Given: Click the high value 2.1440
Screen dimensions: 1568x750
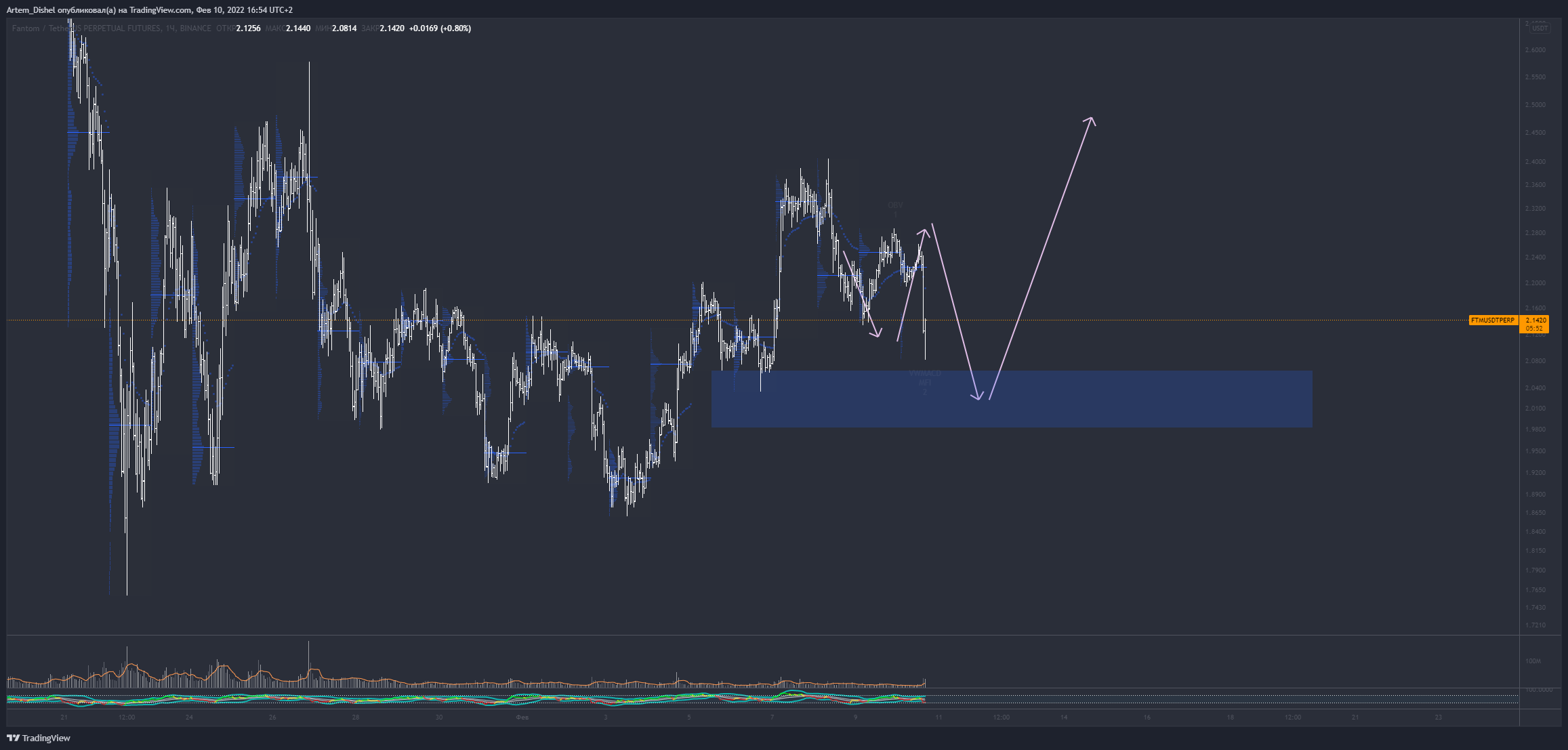Looking at the screenshot, I should click(x=298, y=28).
